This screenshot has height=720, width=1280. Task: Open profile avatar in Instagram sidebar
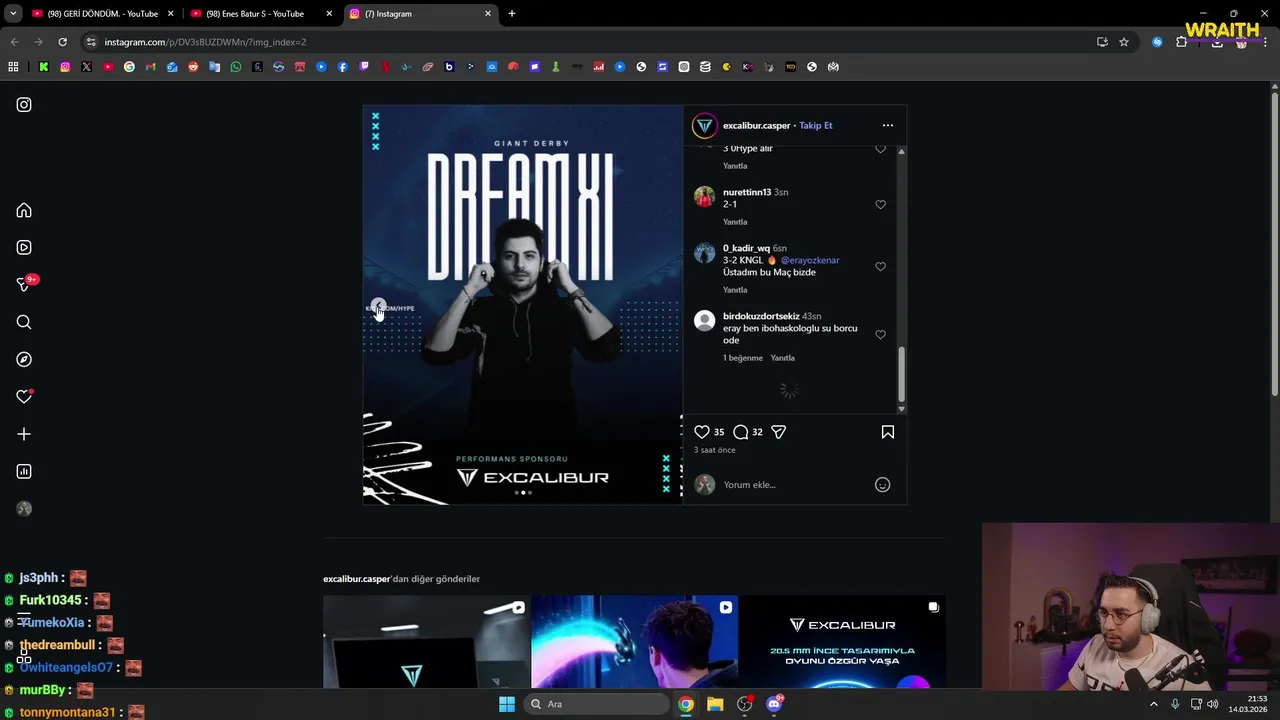pyautogui.click(x=24, y=509)
